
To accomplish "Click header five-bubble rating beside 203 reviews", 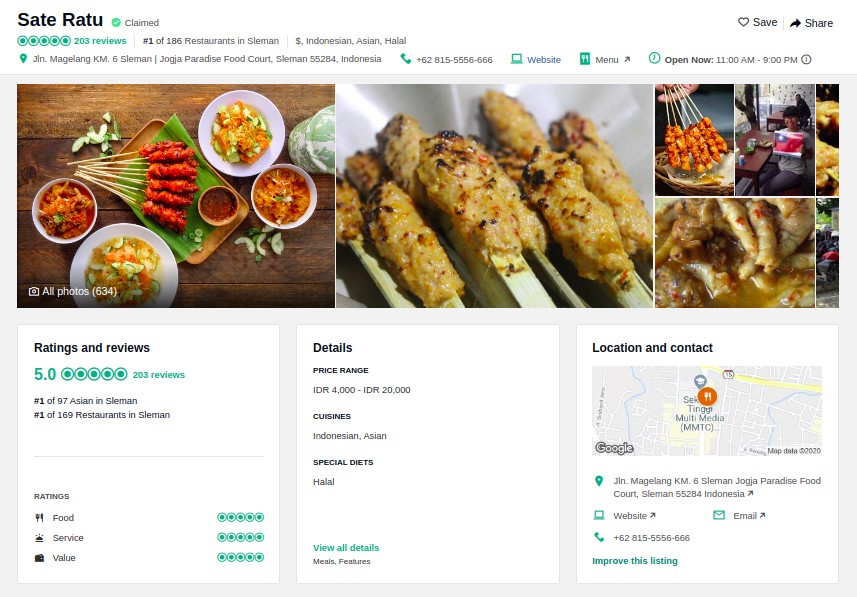I will point(44,40).
